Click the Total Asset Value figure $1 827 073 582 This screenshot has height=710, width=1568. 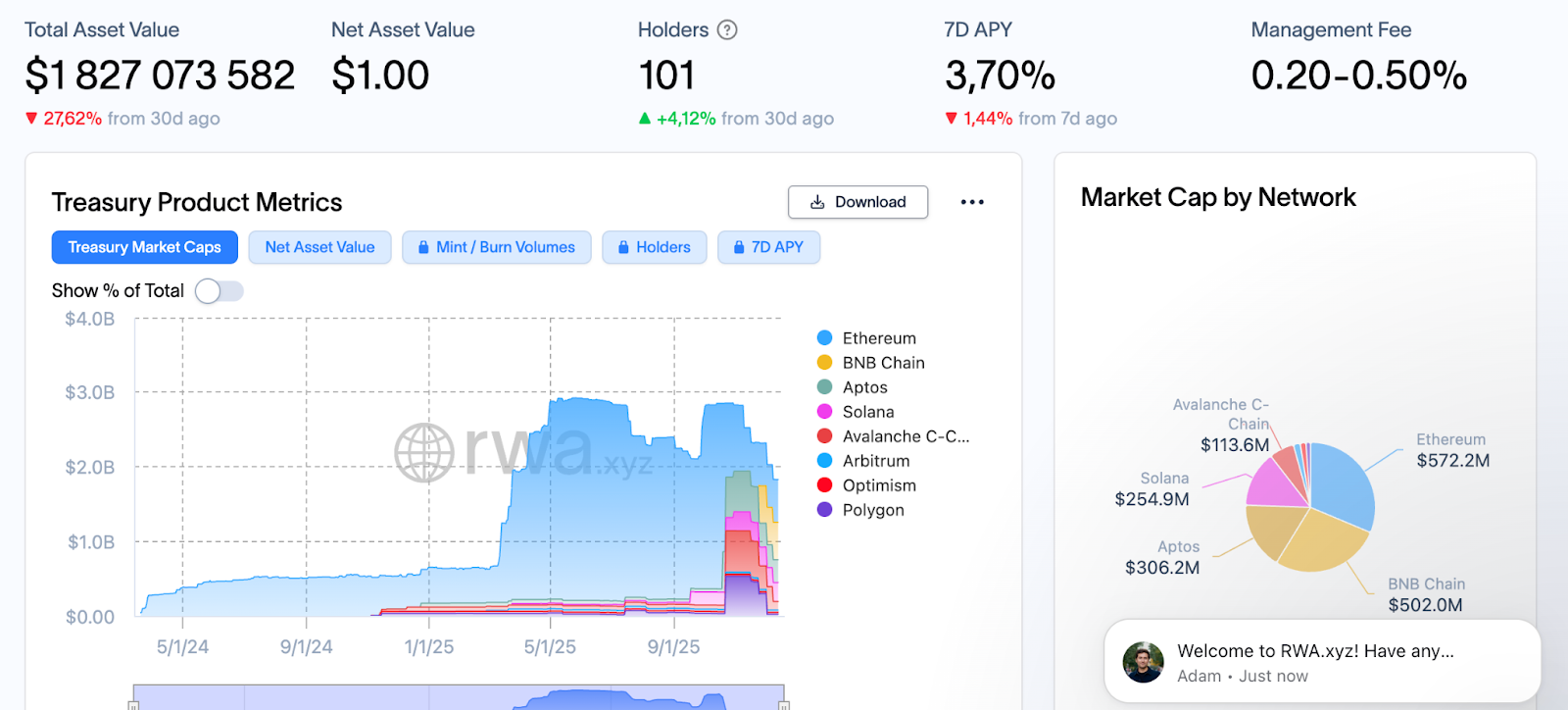pos(160,76)
